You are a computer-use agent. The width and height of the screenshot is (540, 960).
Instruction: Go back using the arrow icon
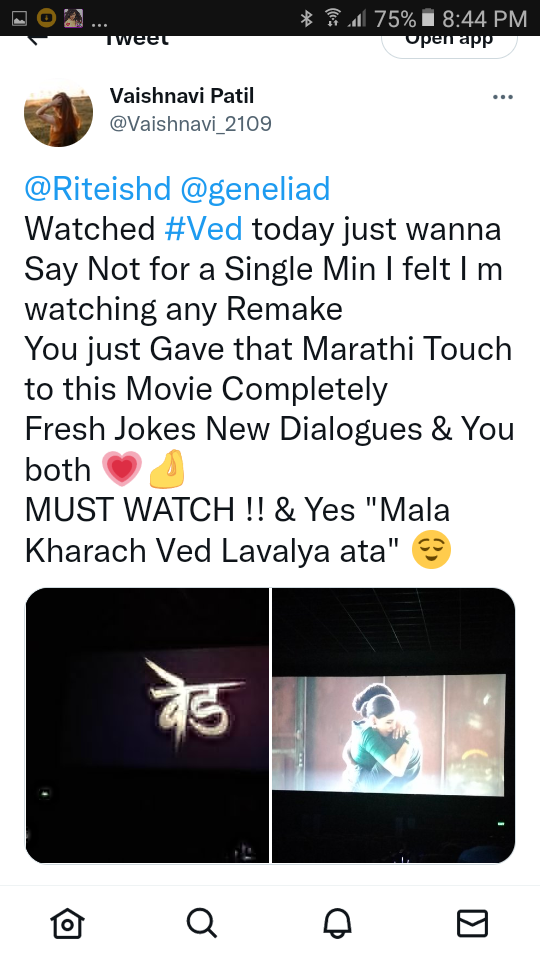(x=38, y=40)
